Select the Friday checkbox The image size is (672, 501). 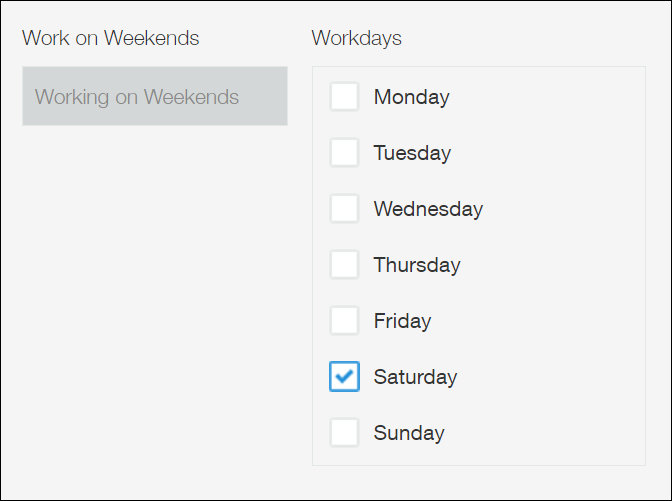344,321
